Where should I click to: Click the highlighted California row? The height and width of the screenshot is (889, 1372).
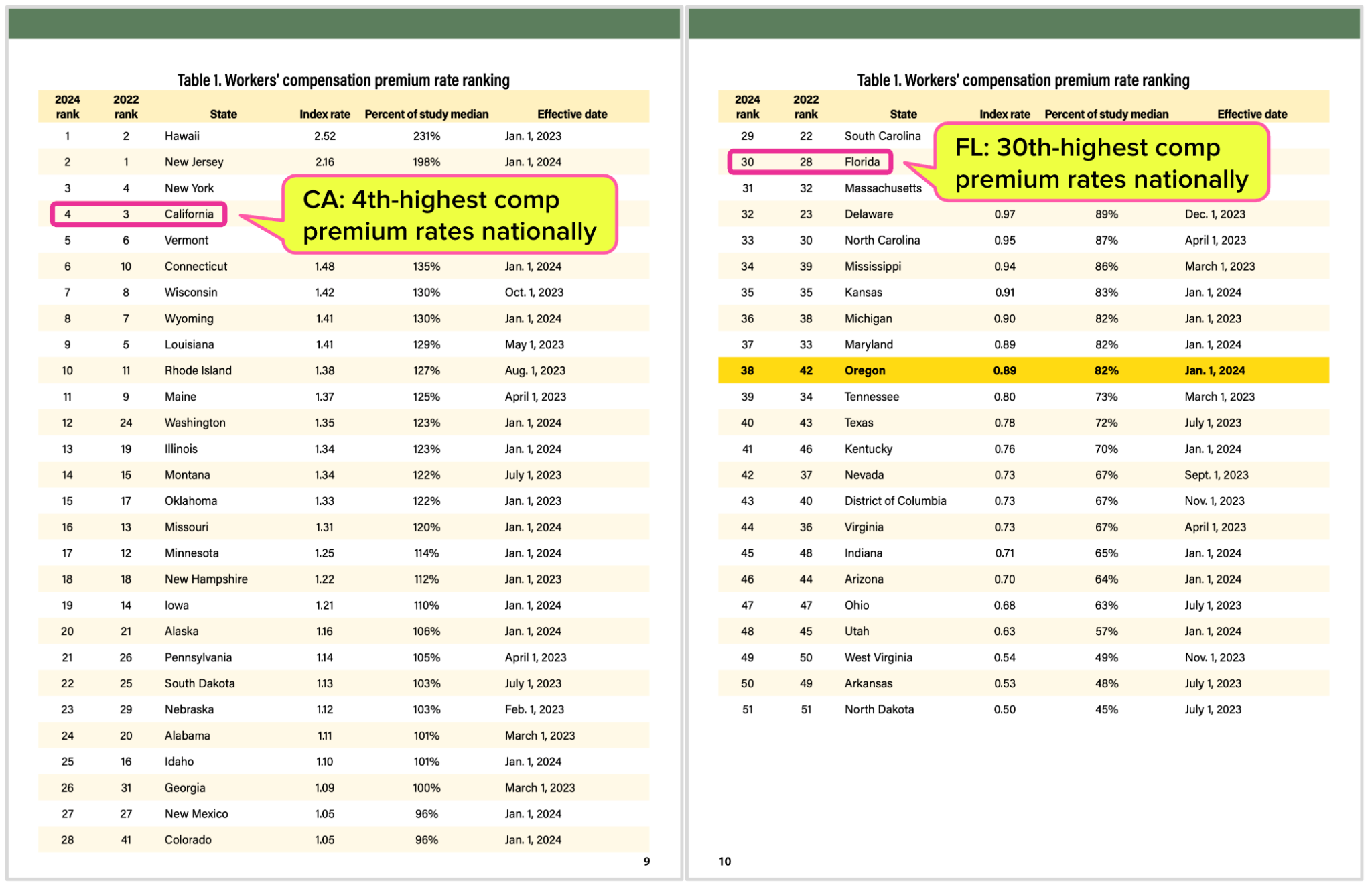(139, 214)
